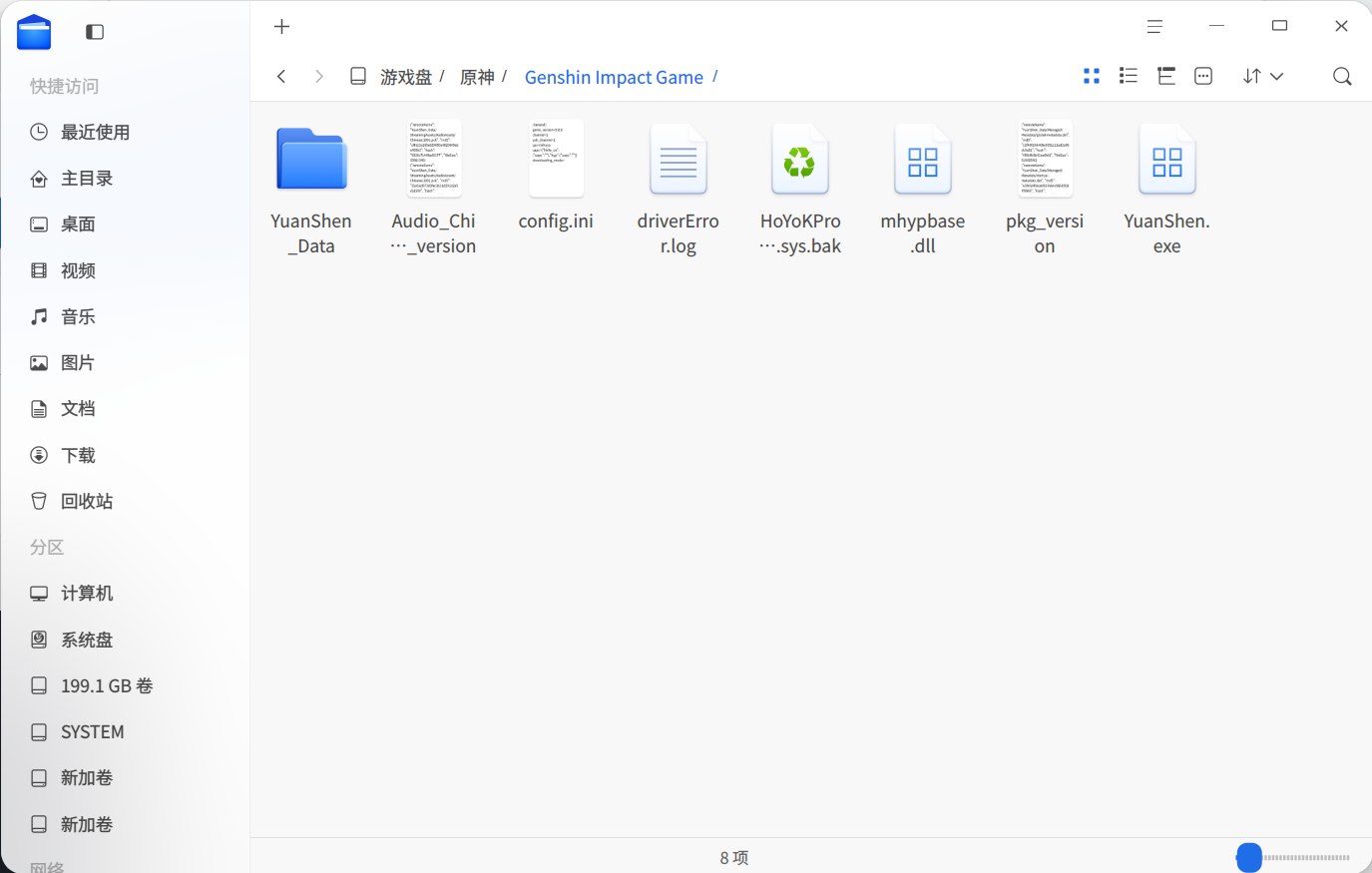The height and width of the screenshot is (873, 1372).
Task: Switch to icon grid view
Action: click(x=1092, y=76)
